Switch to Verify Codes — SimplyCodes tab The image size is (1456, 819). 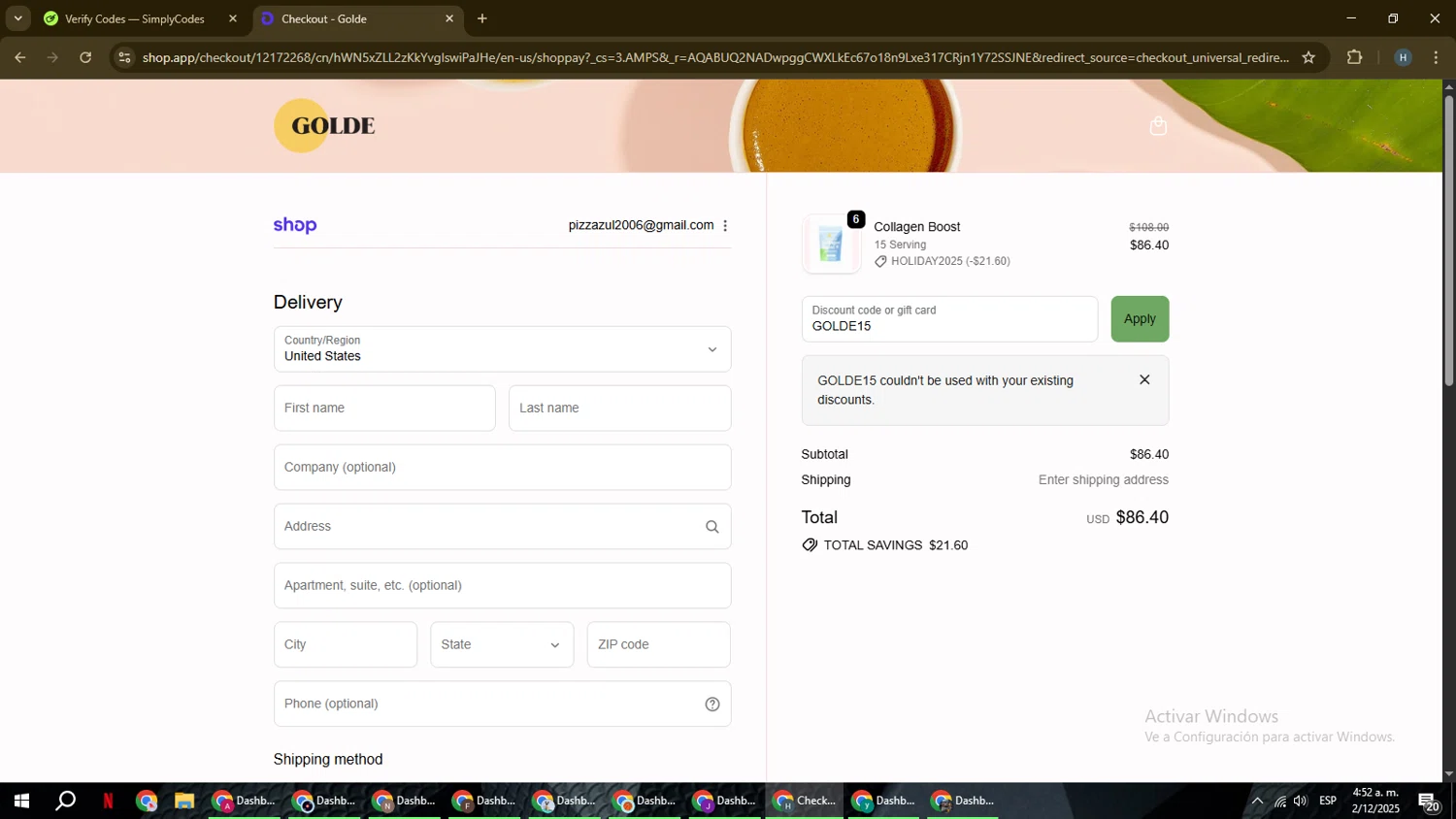click(134, 18)
